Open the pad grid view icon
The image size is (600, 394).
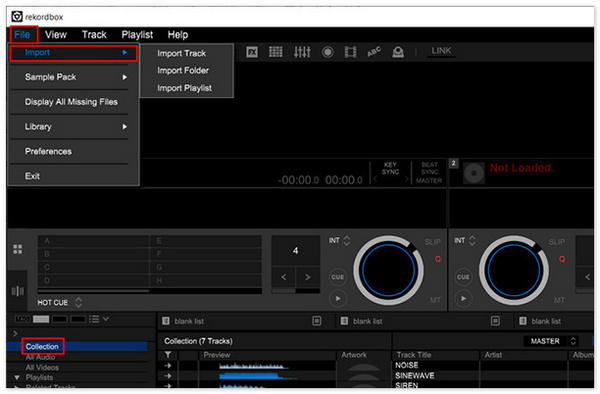(18, 250)
